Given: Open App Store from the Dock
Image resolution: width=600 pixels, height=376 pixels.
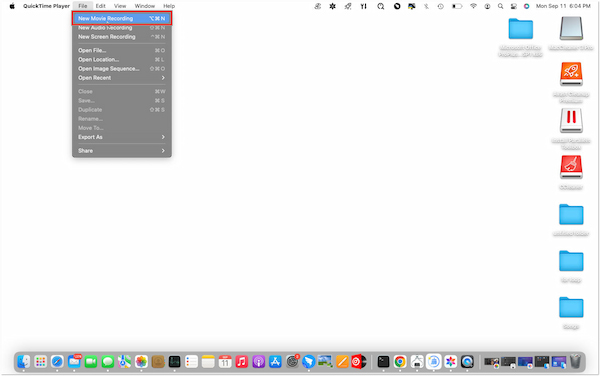Looking at the screenshot, I should pos(275,361).
